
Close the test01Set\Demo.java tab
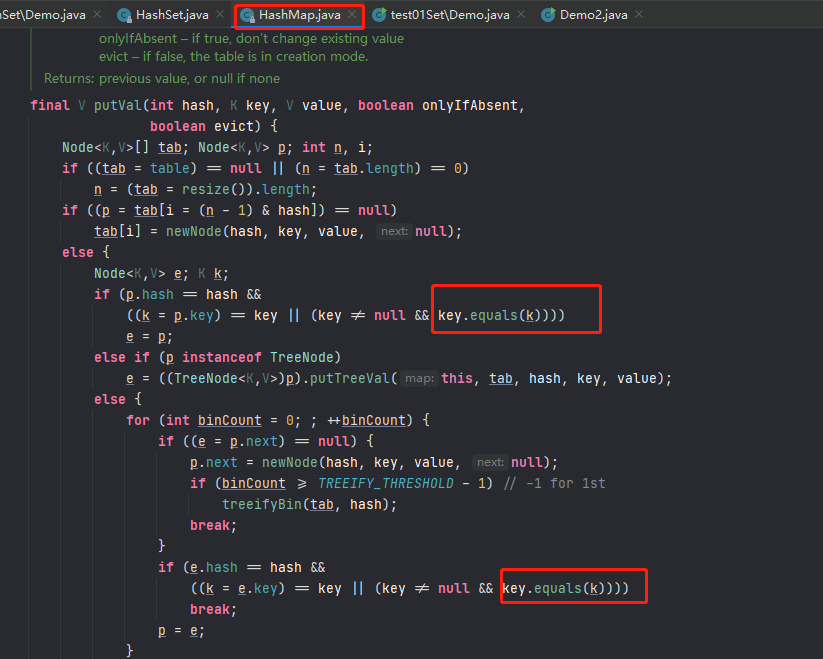pos(521,15)
